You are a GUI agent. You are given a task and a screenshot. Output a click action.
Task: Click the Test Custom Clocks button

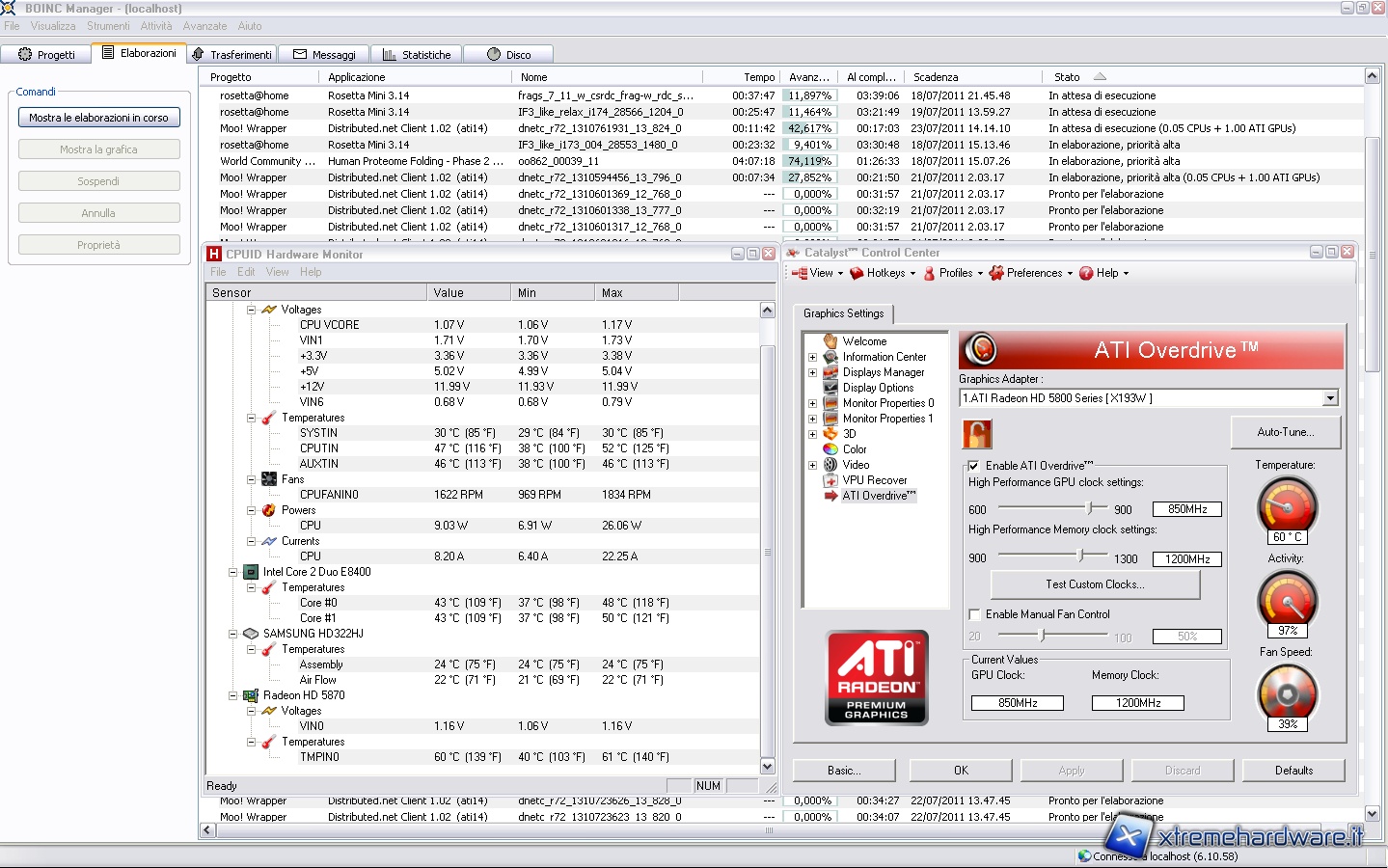pos(1095,584)
